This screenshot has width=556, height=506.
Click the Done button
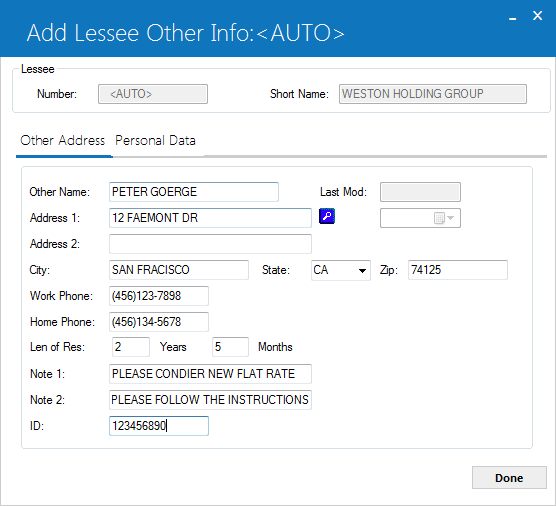pyautogui.click(x=509, y=478)
